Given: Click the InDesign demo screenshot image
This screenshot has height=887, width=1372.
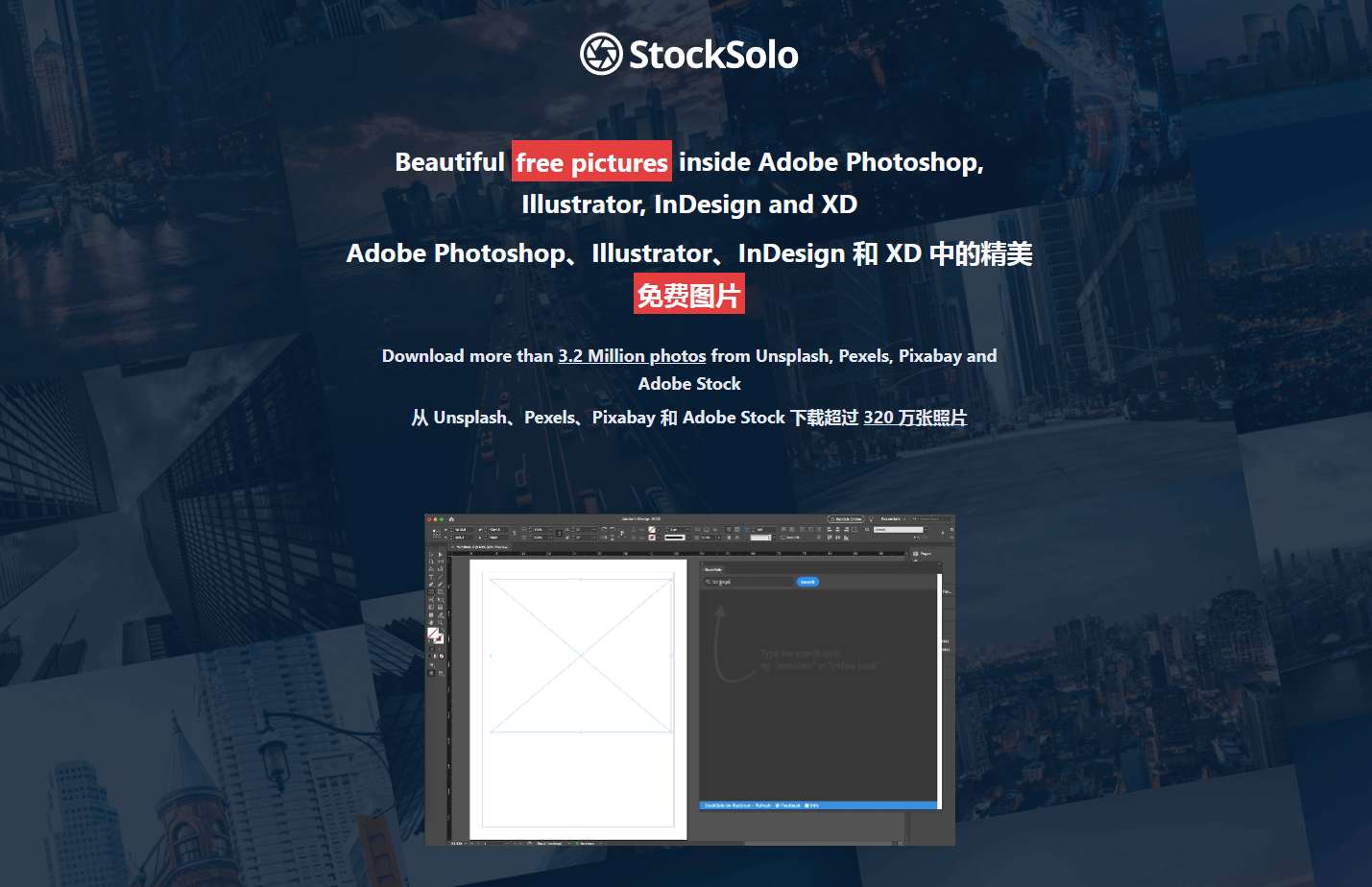Looking at the screenshot, I should coord(690,681).
